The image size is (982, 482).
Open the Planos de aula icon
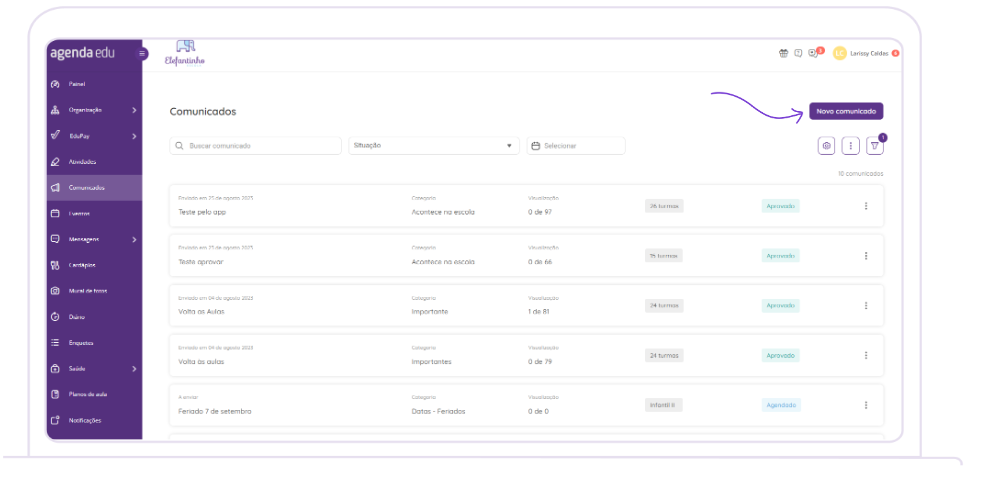[55, 394]
